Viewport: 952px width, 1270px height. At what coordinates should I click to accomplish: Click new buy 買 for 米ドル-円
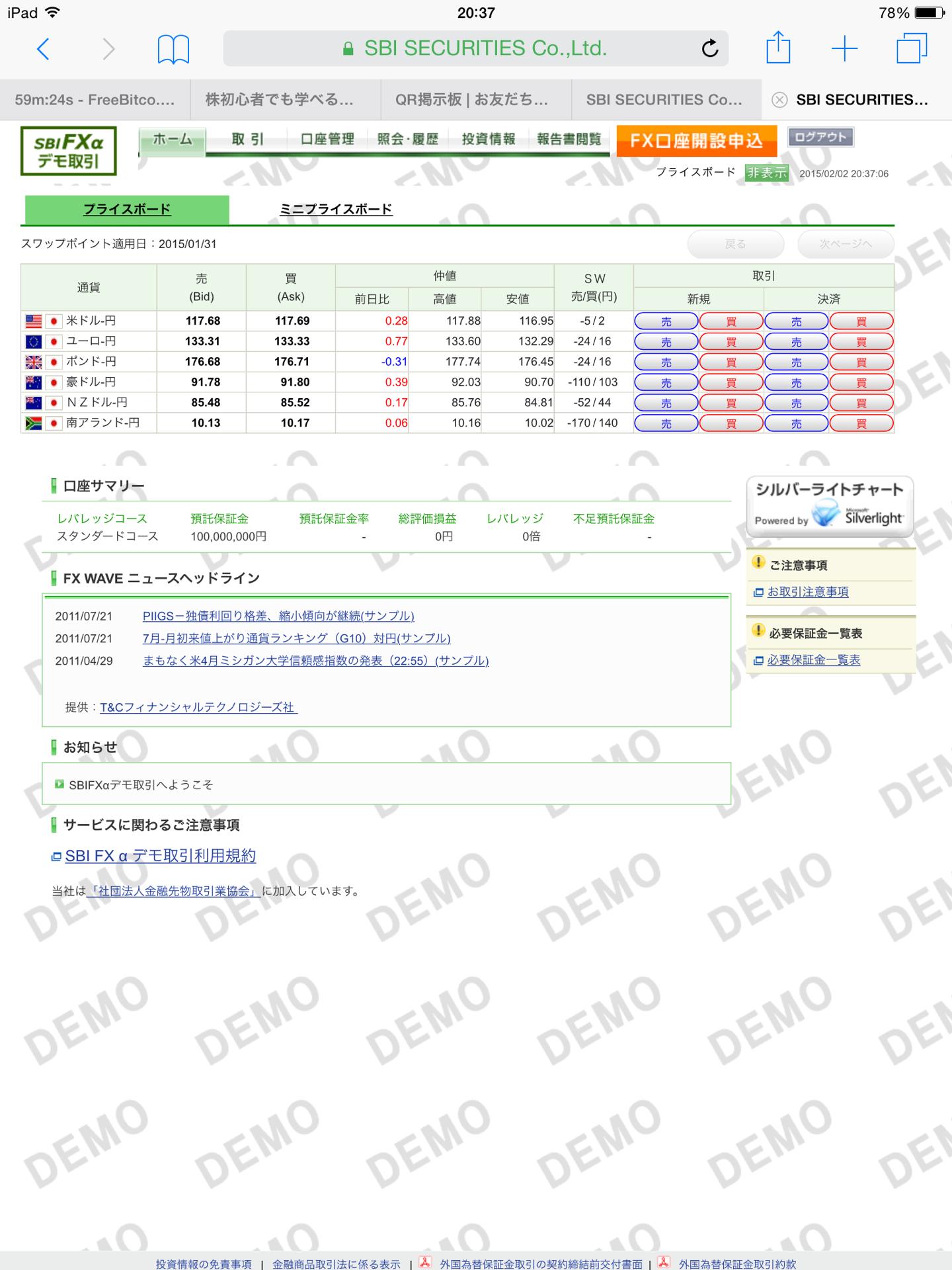[731, 321]
